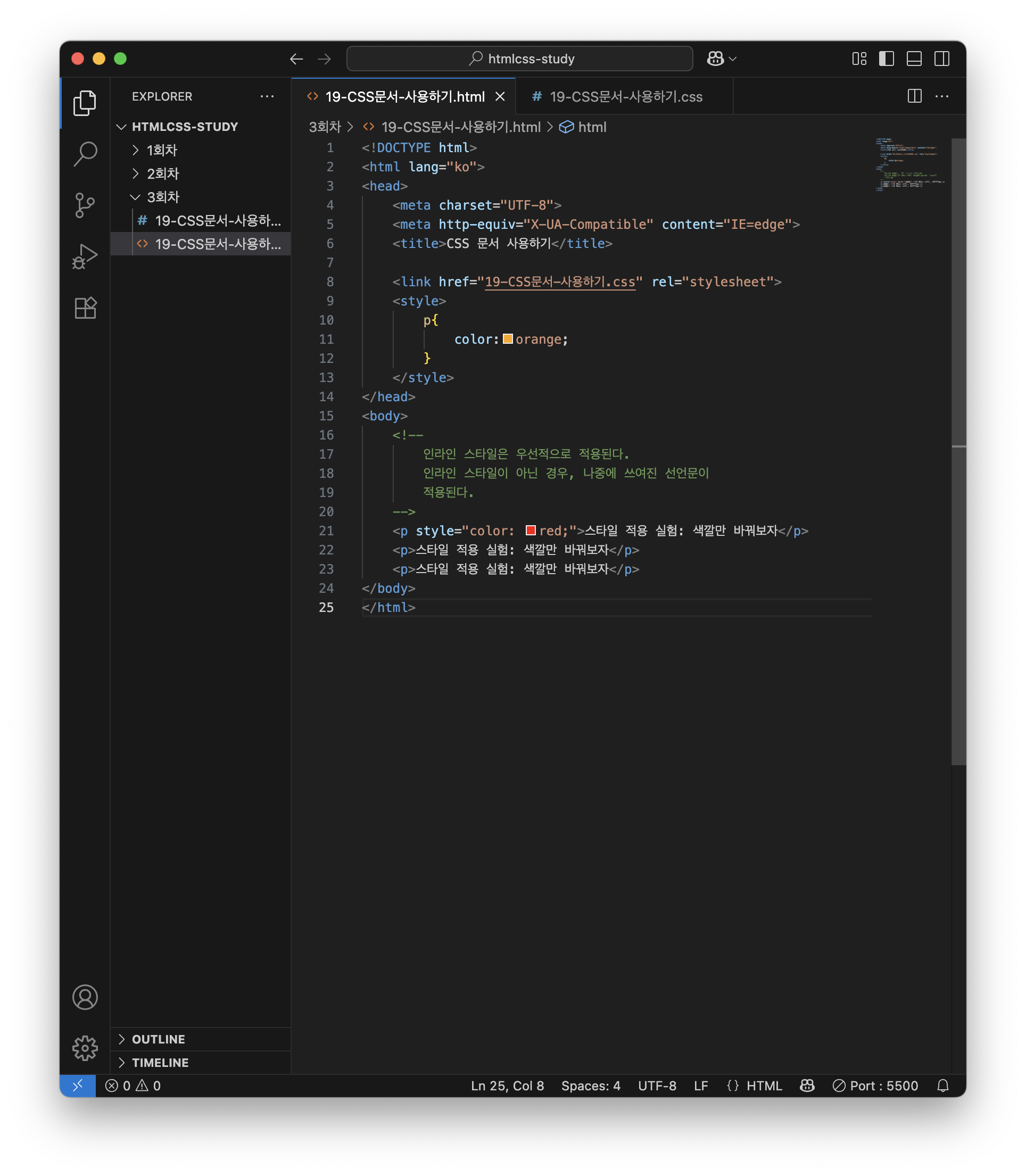The height and width of the screenshot is (1176, 1026).
Task: Open Accounts menu icon
Action: point(85,997)
